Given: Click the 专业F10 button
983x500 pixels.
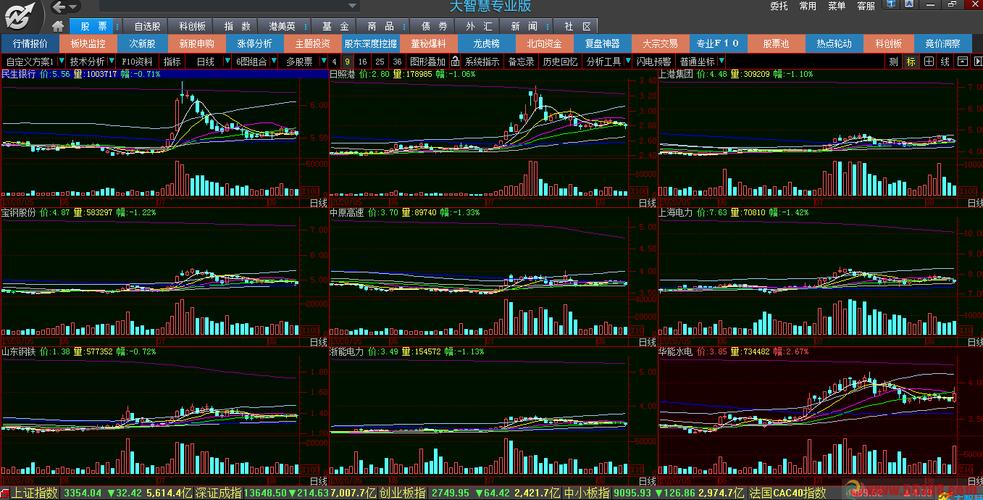Looking at the screenshot, I should coord(717,44).
